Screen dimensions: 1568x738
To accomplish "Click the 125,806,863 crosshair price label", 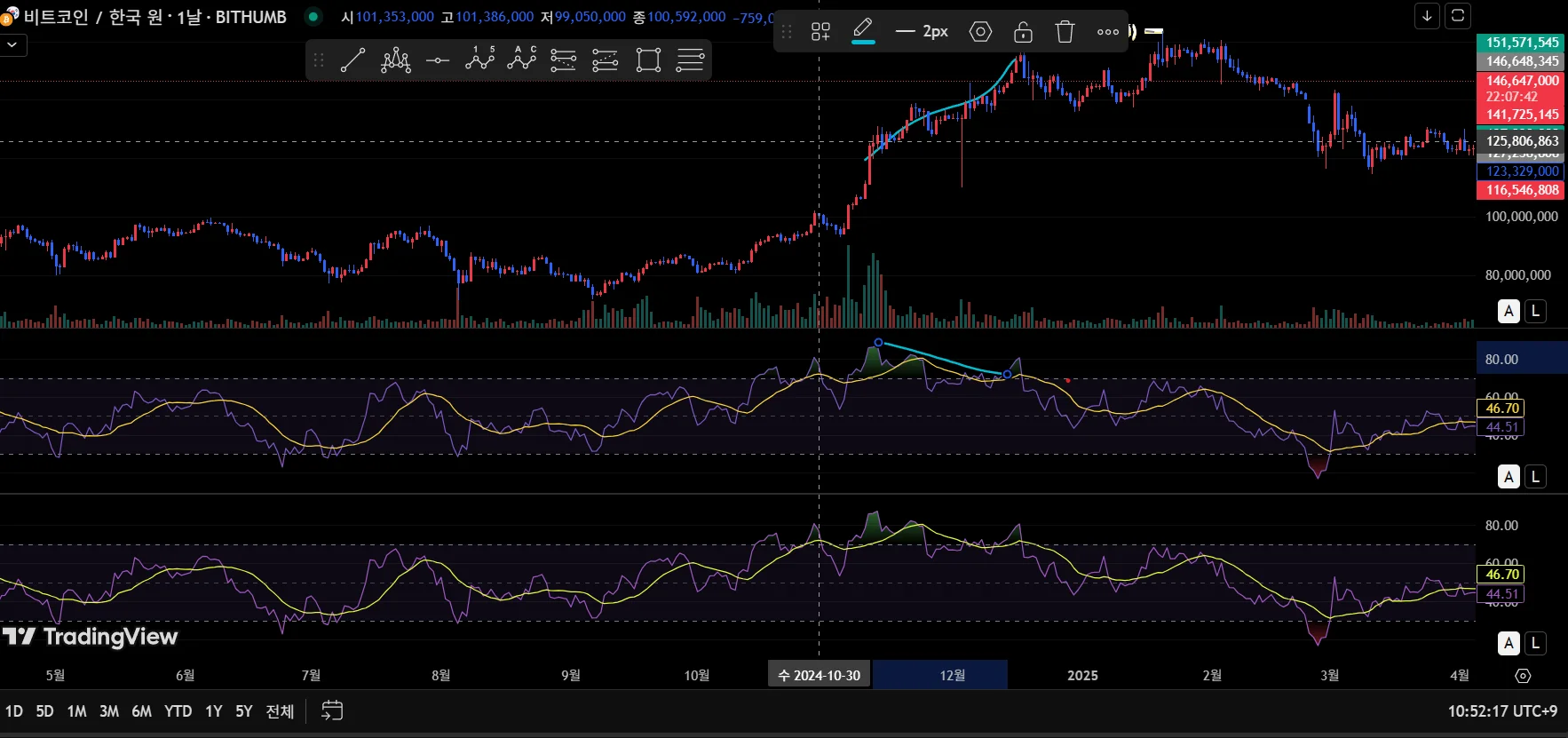I will click(1521, 141).
